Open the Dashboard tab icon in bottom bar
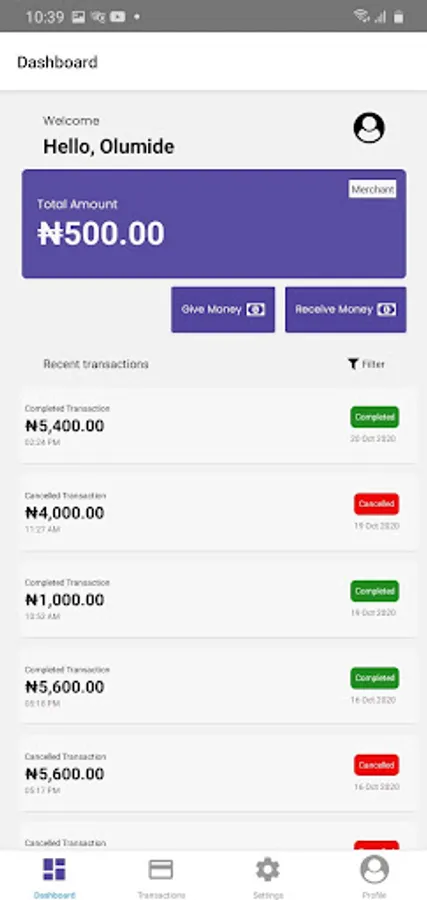The width and height of the screenshot is (427, 900). (x=55, y=869)
